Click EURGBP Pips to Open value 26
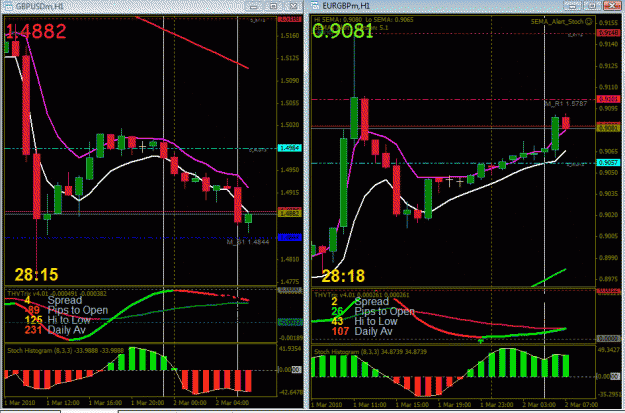Image resolution: width=625 pixels, height=413 pixels. [x=338, y=311]
